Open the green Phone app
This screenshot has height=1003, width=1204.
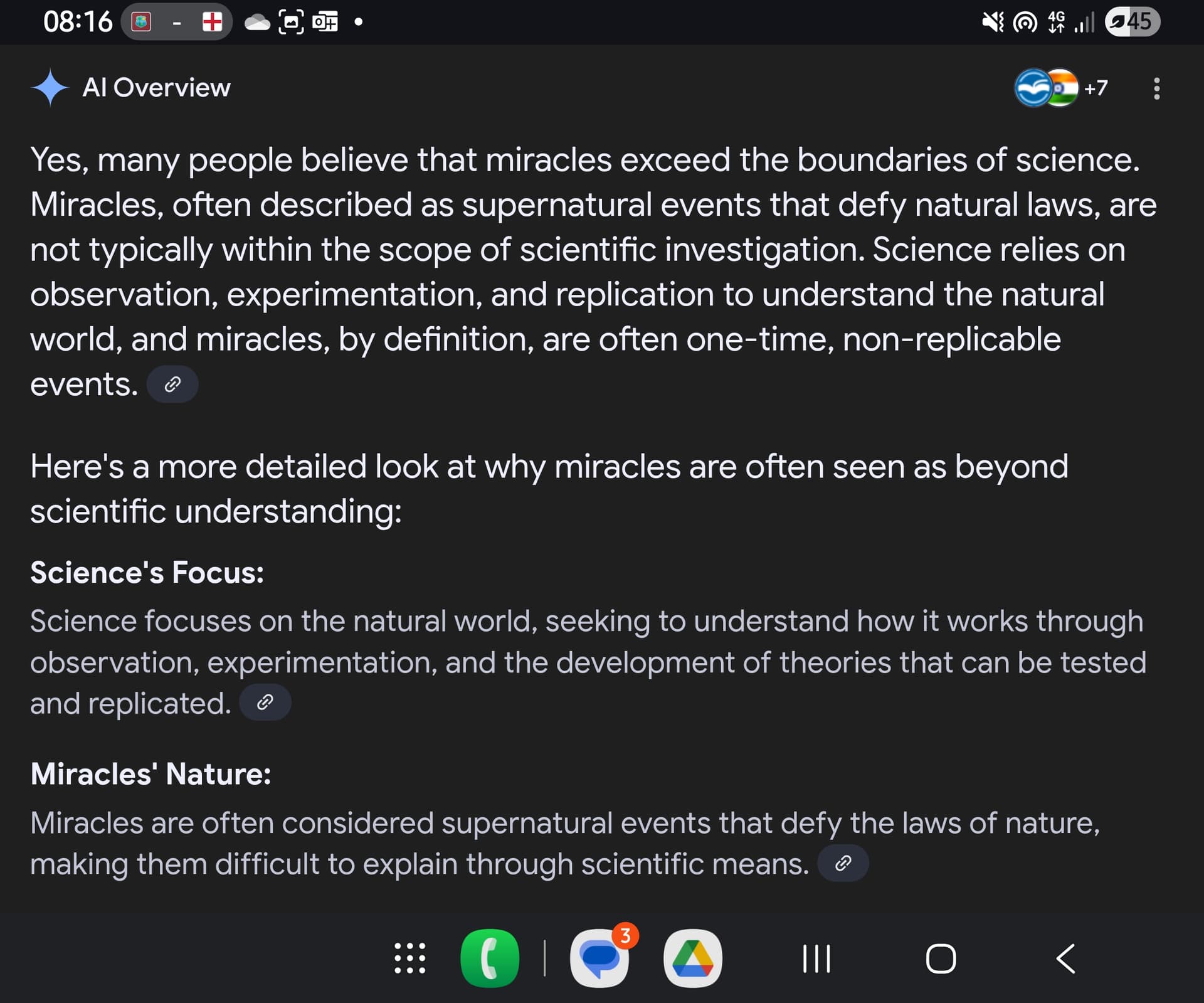(x=490, y=958)
